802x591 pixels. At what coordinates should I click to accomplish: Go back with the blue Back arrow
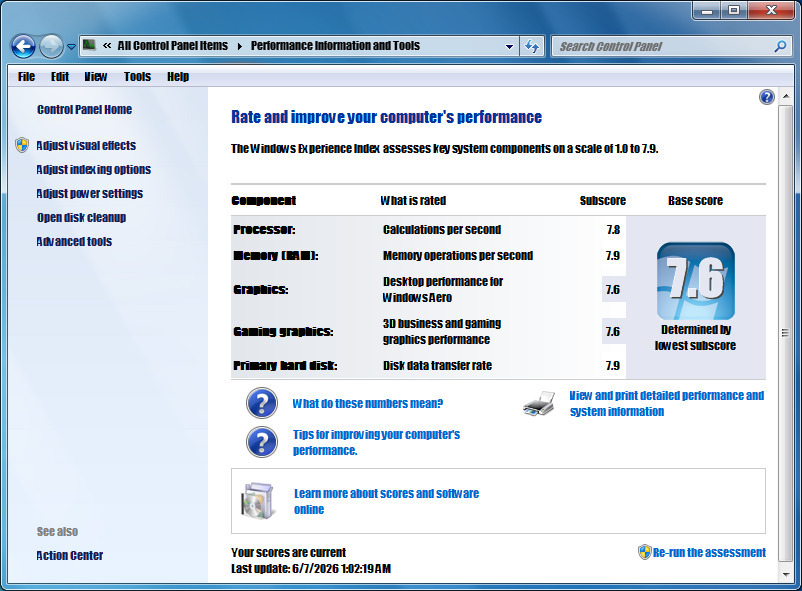coord(24,47)
